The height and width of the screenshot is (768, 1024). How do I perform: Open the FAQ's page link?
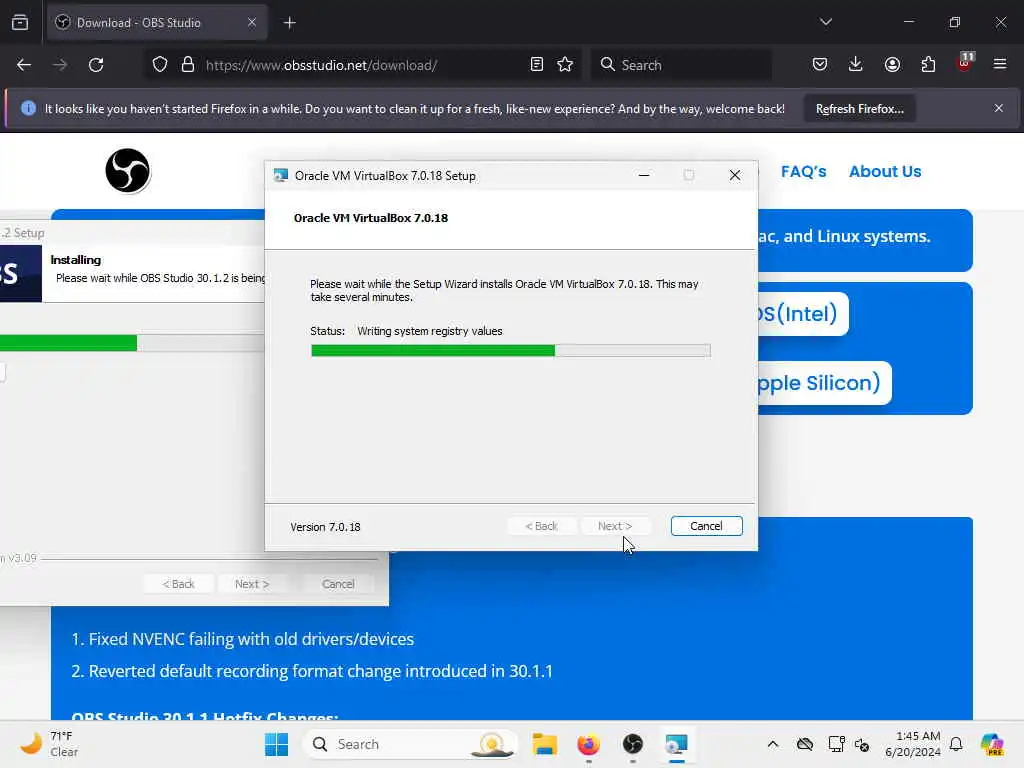tap(803, 172)
